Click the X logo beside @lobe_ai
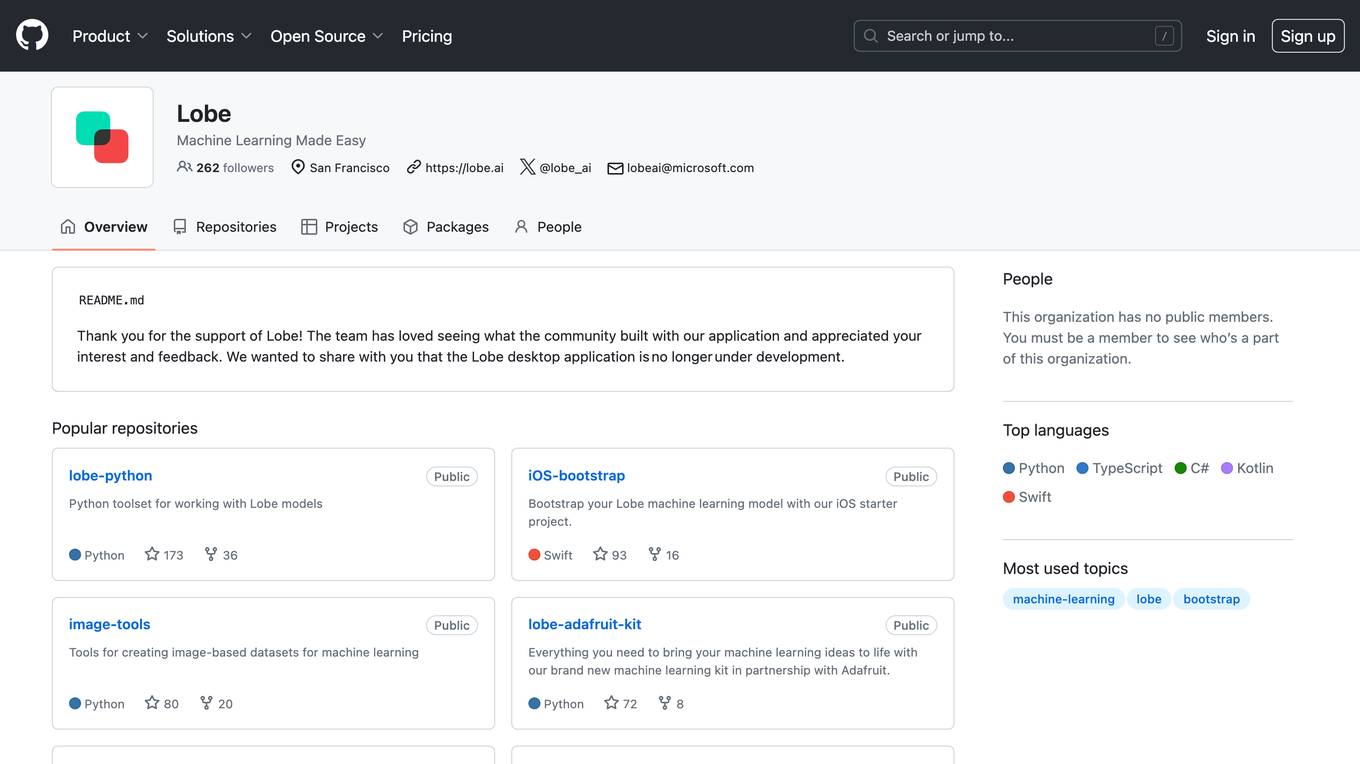 click(528, 167)
